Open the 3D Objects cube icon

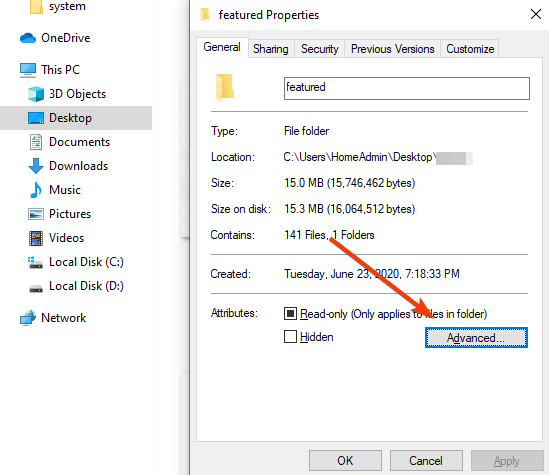36,94
